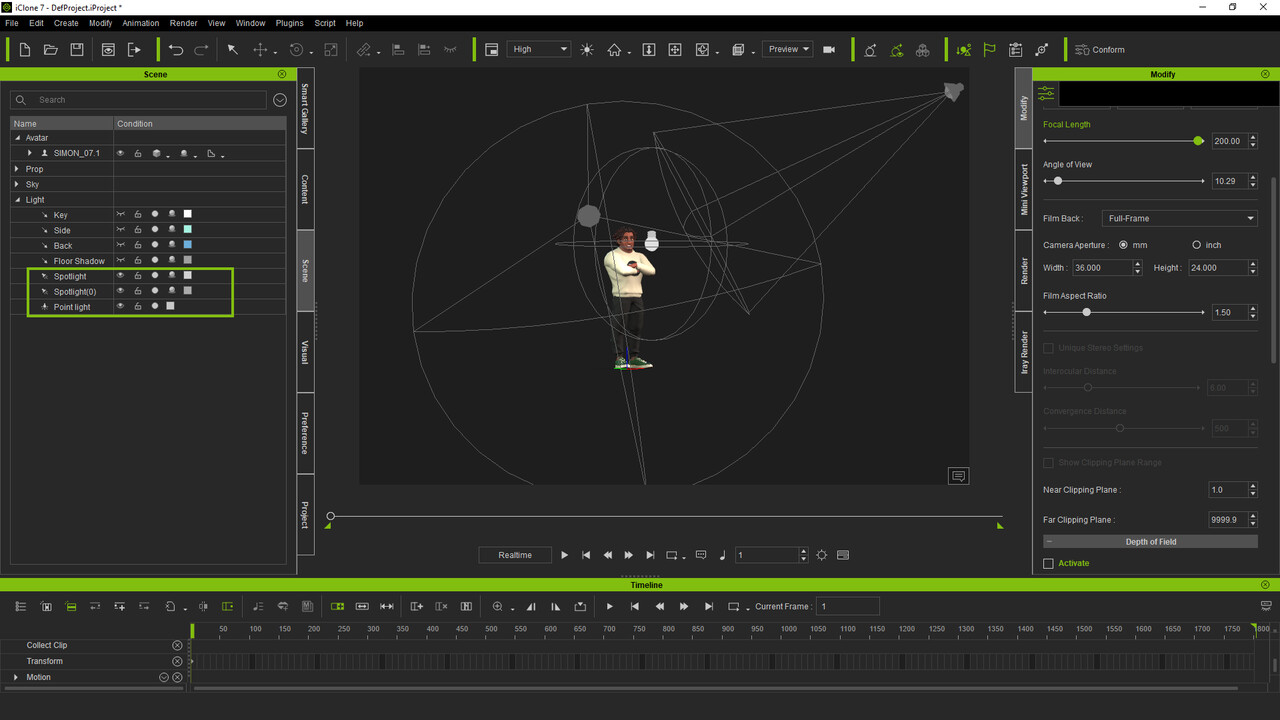The image size is (1280, 720).
Task: Open the High quality dropdown
Action: point(539,50)
